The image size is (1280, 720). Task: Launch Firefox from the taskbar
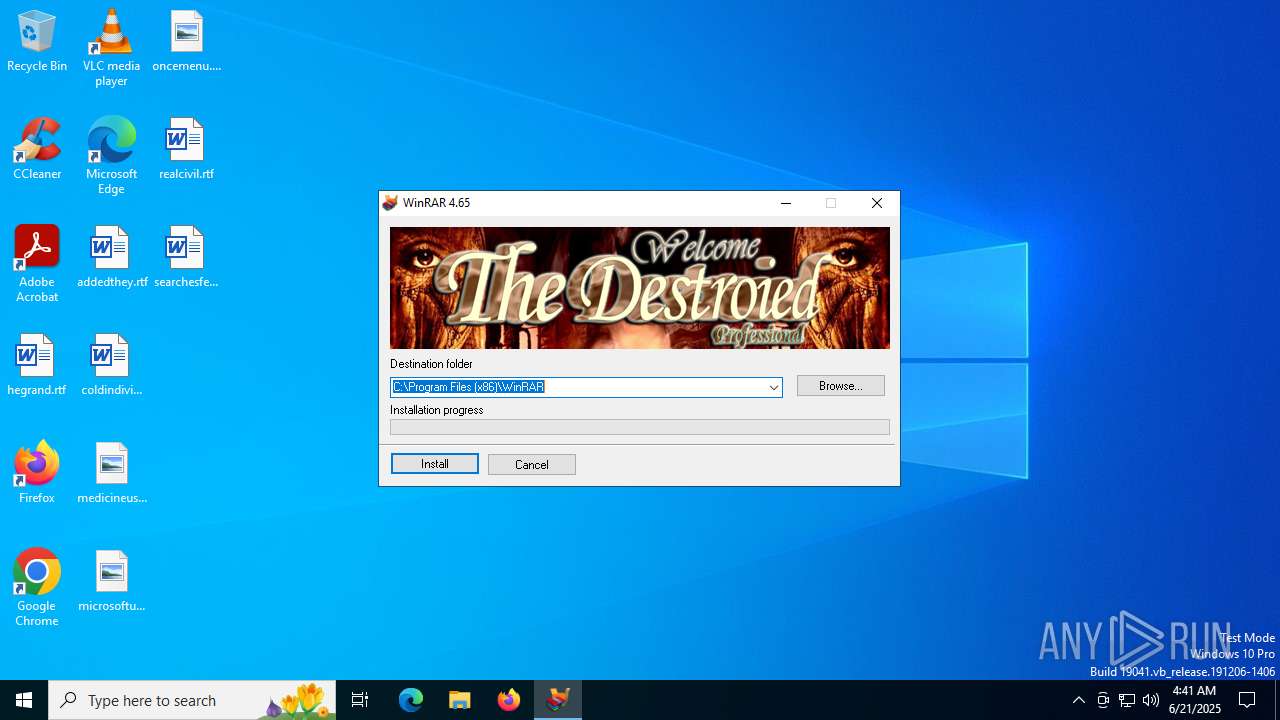pos(509,700)
